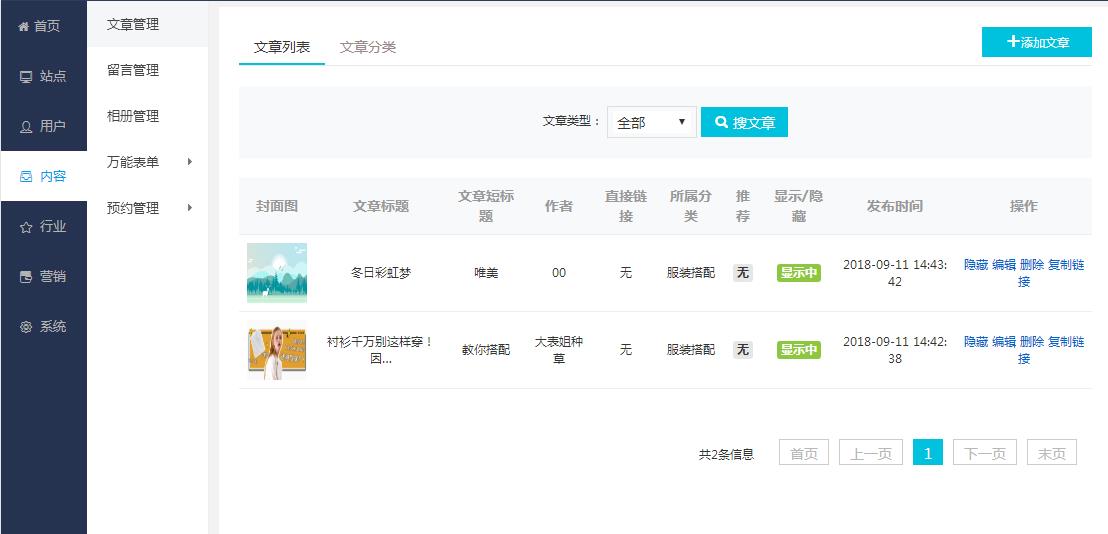Click 服装搭配 in the 冬日彩虹梦 row
Image resolution: width=1108 pixels, height=534 pixels.
tap(691, 273)
